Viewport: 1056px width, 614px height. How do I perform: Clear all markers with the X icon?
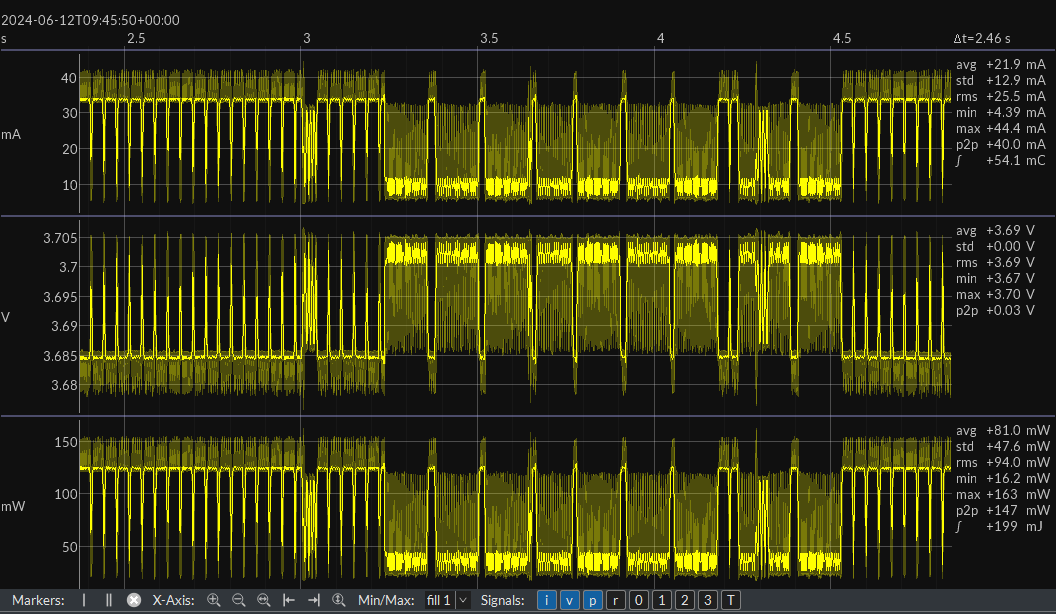pos(134,600)
